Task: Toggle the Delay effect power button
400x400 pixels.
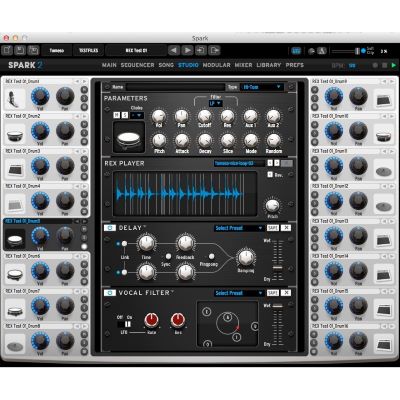Action: 110,228
